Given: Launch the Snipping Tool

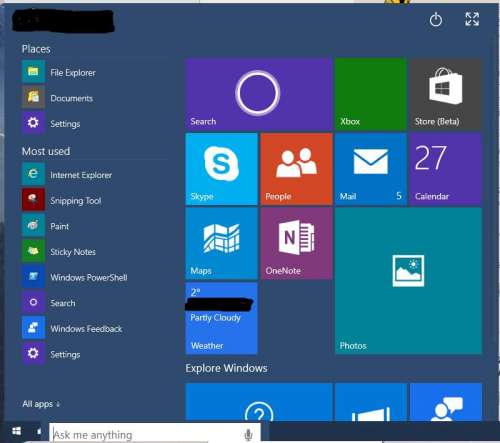Looking at the screenshot, I should pyautogui.click(x=61, y=200).
